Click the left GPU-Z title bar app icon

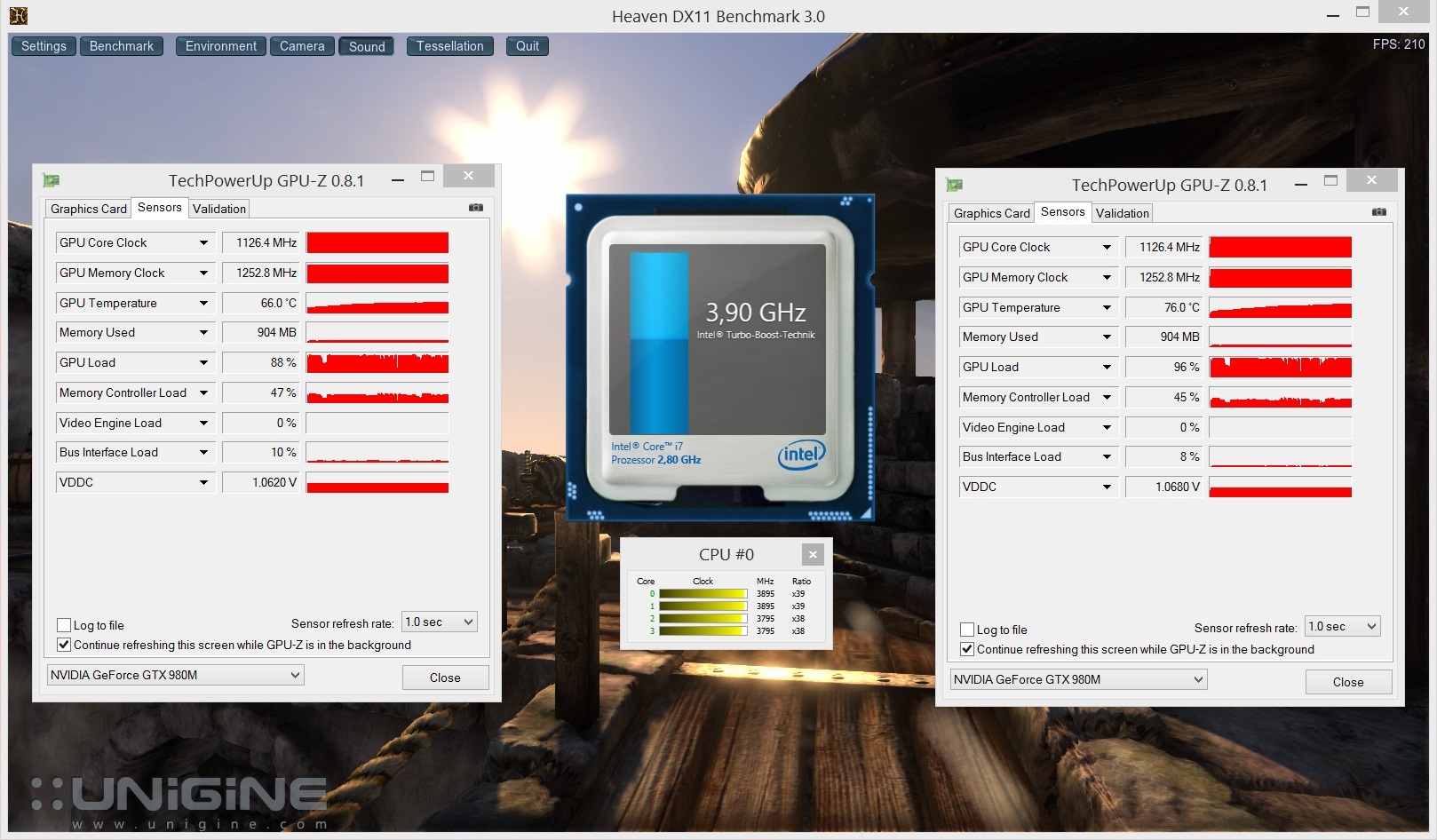pos(51,181)
